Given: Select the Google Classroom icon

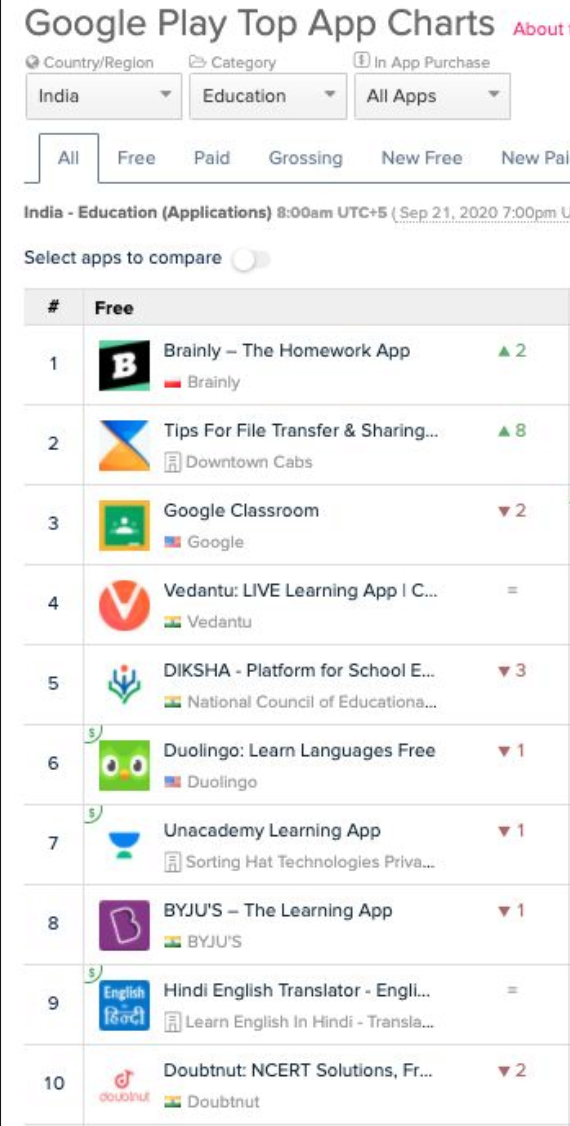Looking at the screenshot, I should 124,525.
